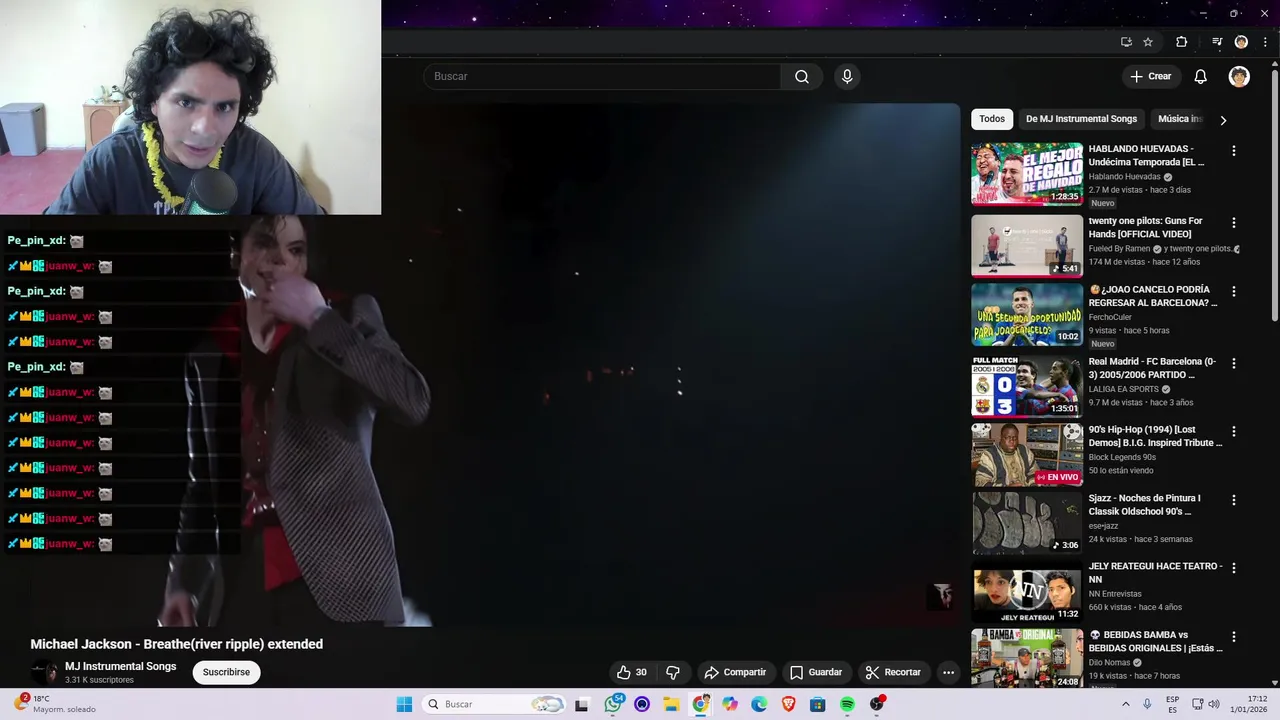Click the tray microphone icon
This screenshot has height=720, width=1280.
tap(1147, 704)
